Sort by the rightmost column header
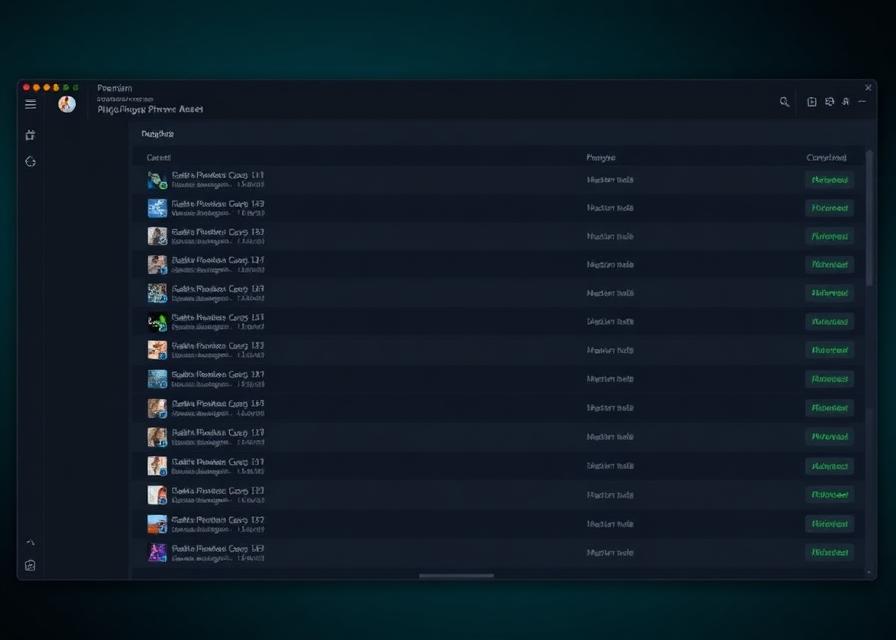Screen dimensions: 896x640 (826, 157)
